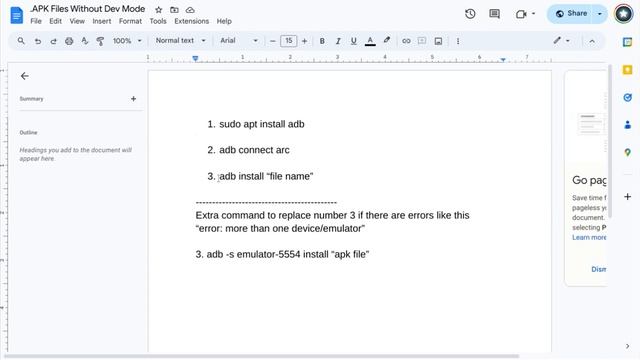
Task: Open the Normal text style dropdown
Action: click(x=180, y=41)
